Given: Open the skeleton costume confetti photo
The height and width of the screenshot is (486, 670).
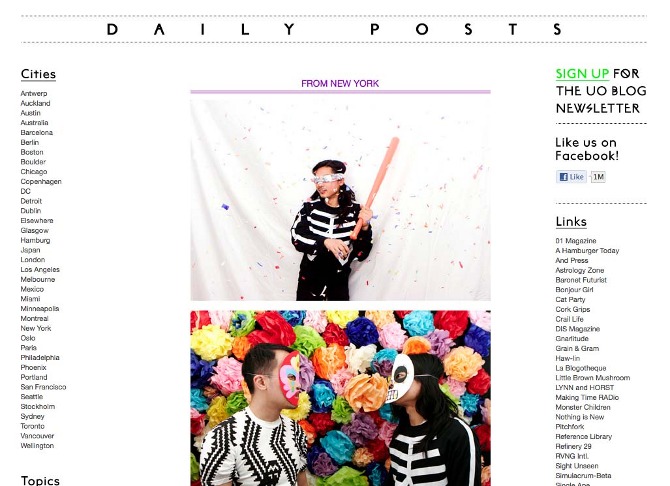Looking at the screenshot, I should point(341,200).
